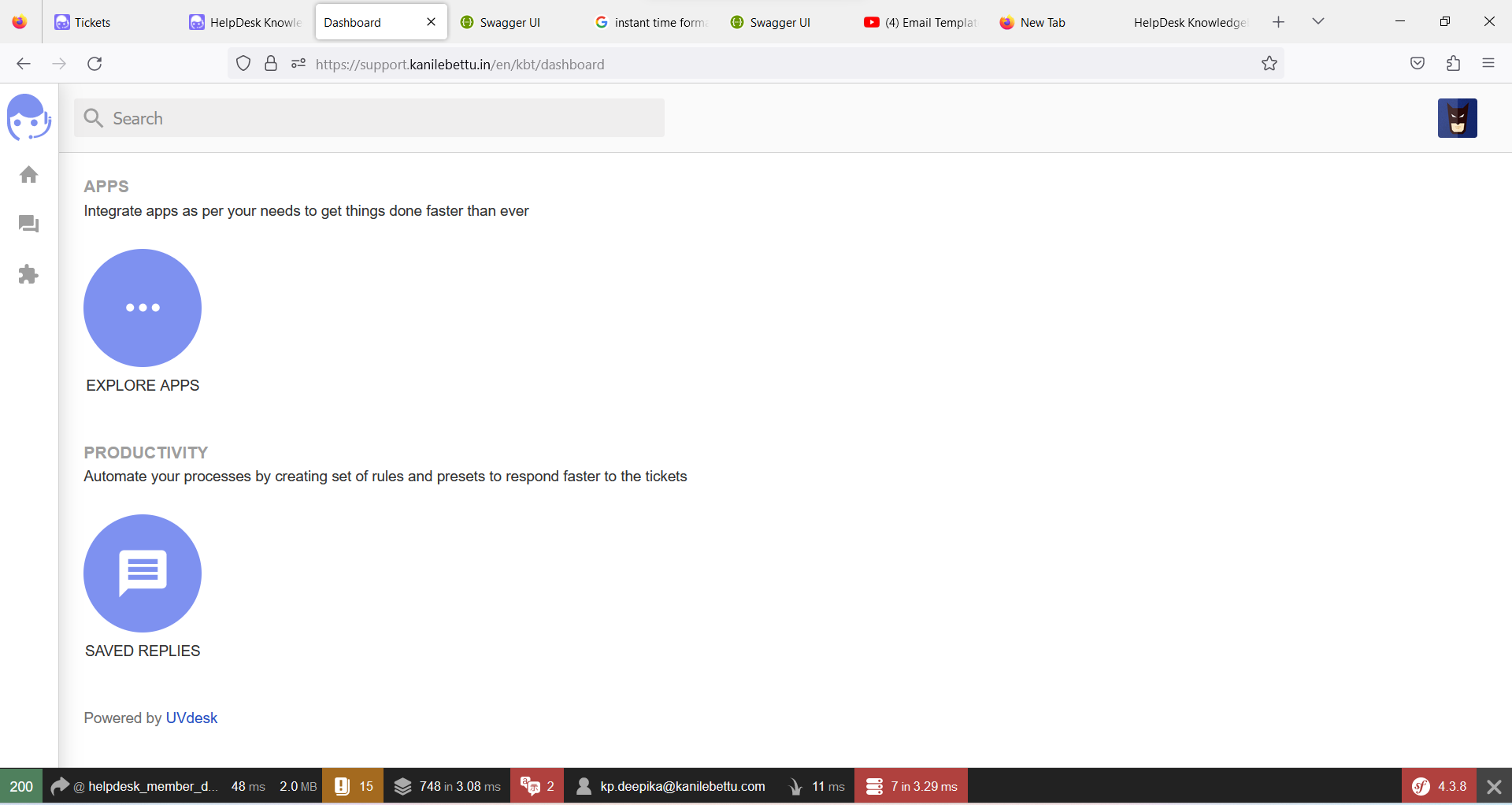Screen dimensions: 1512x805
Task: Bookmark this page with the star icon
Action: tap(1269, 64)
